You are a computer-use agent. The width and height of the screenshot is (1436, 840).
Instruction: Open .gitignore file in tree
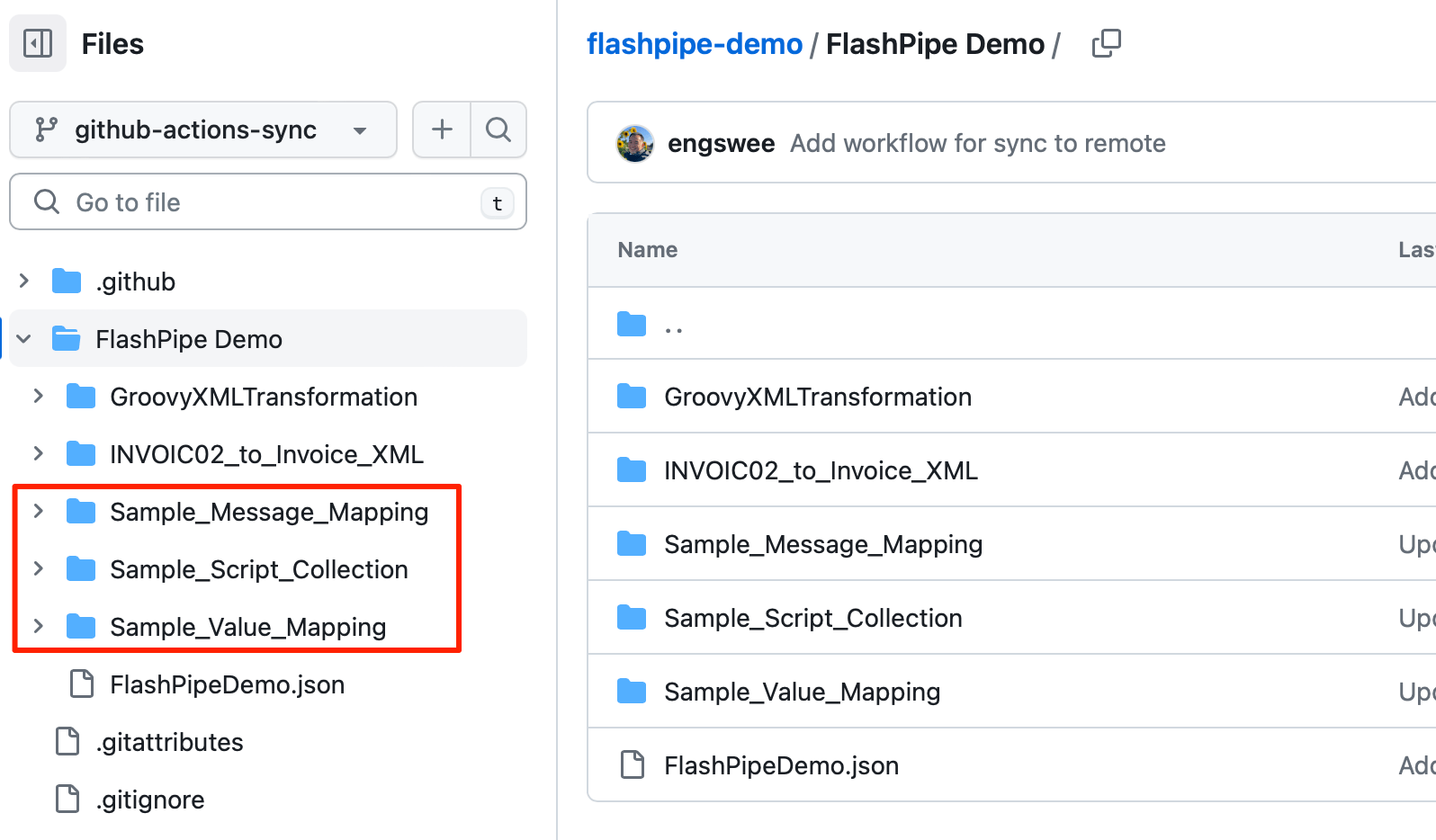click(x=150, y=800)
